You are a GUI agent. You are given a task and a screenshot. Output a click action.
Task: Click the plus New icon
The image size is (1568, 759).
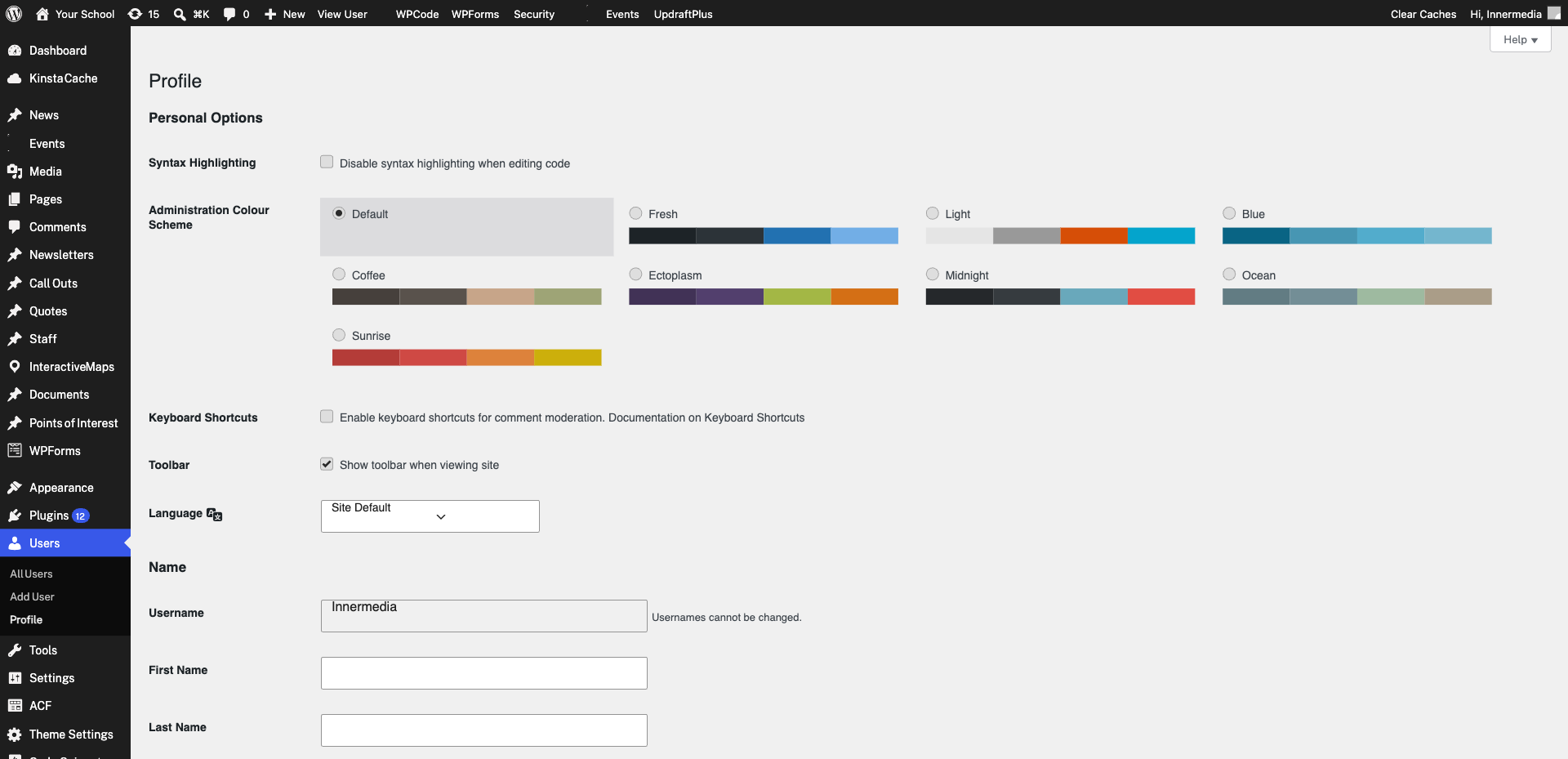point(270,14)
